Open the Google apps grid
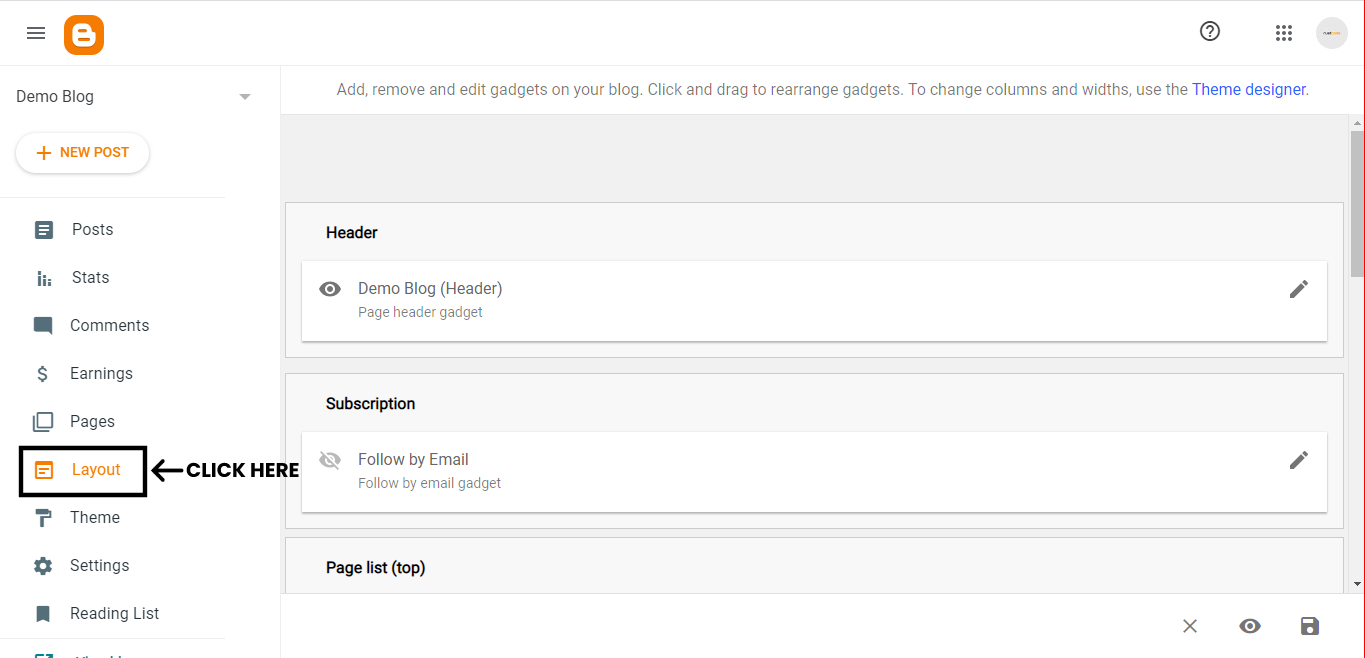1366x658 pixels. coord(1284,32)
